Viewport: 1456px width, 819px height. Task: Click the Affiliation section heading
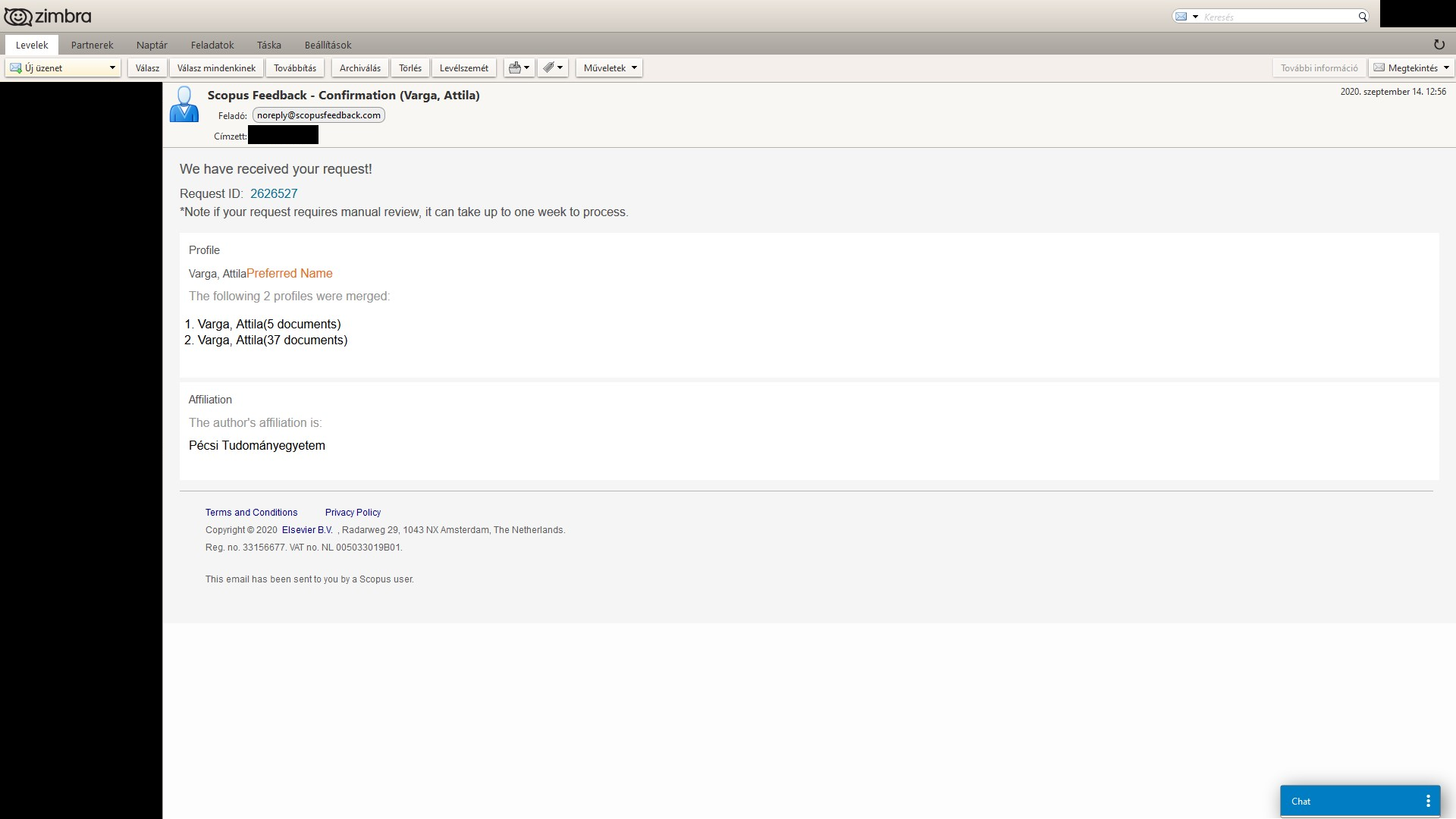210,400
